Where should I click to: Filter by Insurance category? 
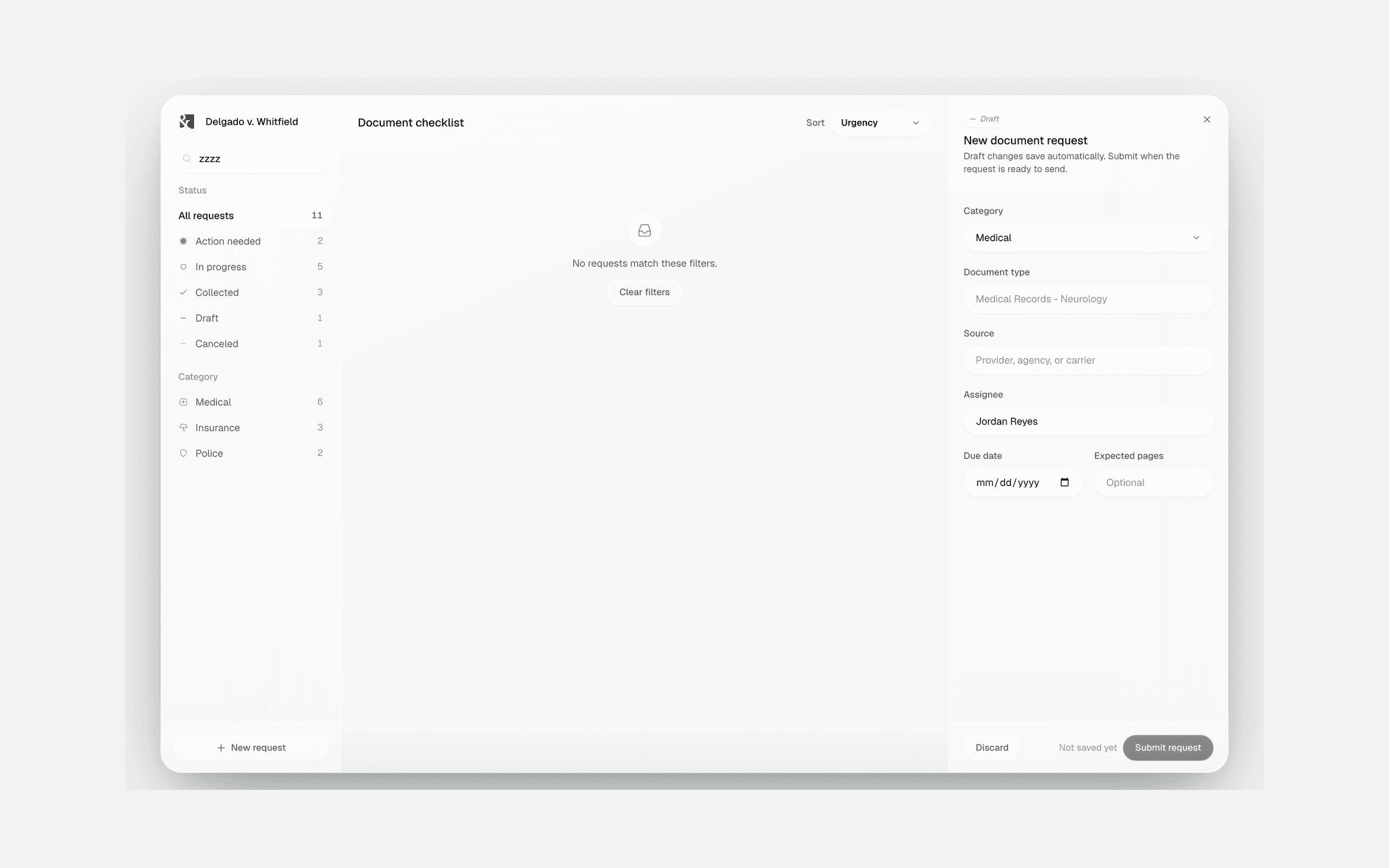251,428
